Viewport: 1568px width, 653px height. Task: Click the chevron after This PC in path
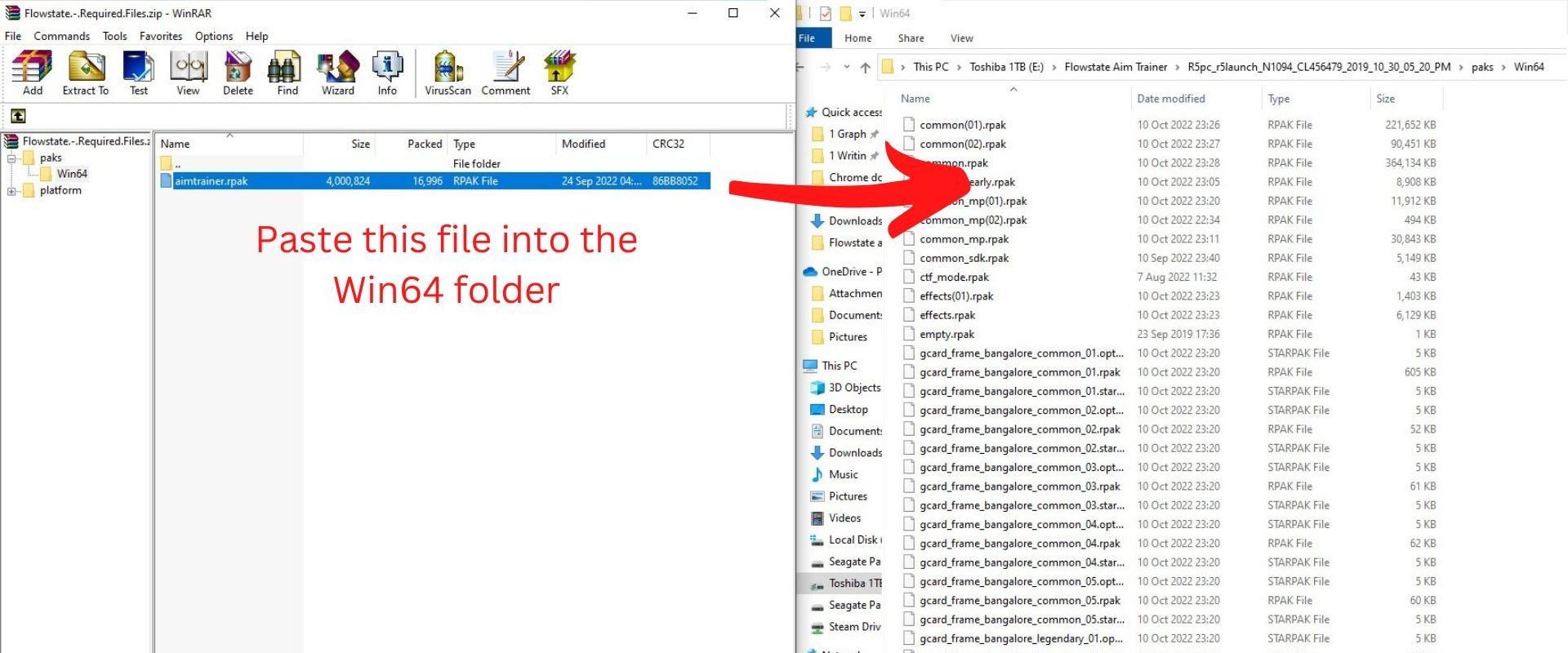point(959,67)
